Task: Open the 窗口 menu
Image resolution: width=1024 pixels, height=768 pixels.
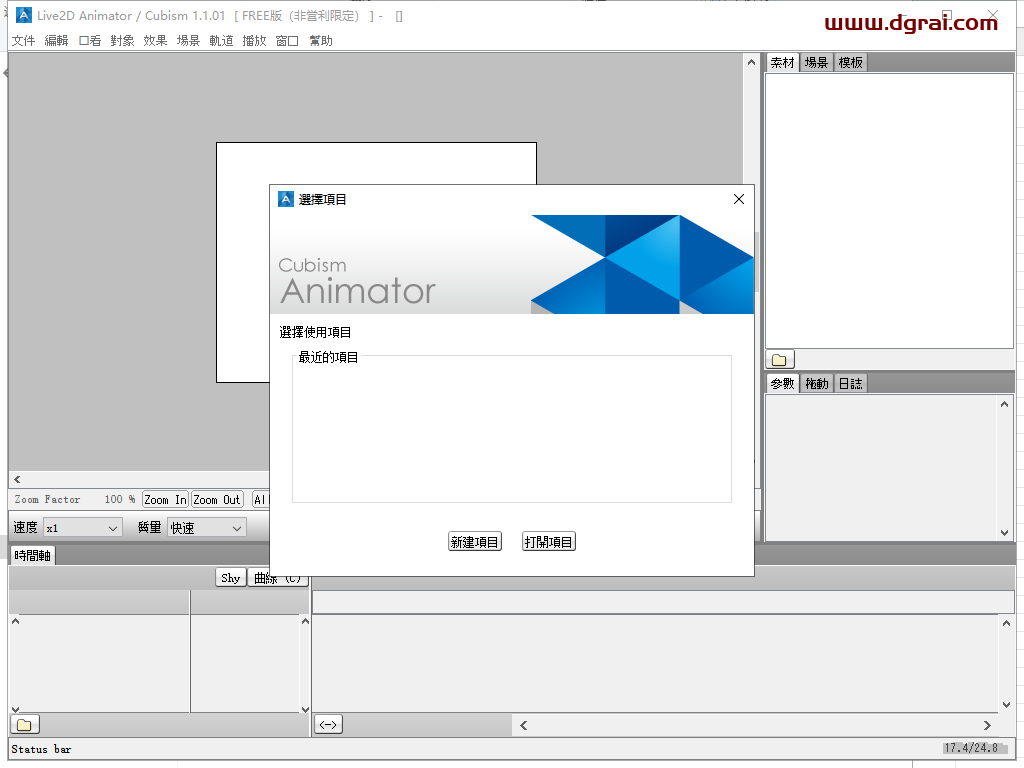Action: point(287,40)
